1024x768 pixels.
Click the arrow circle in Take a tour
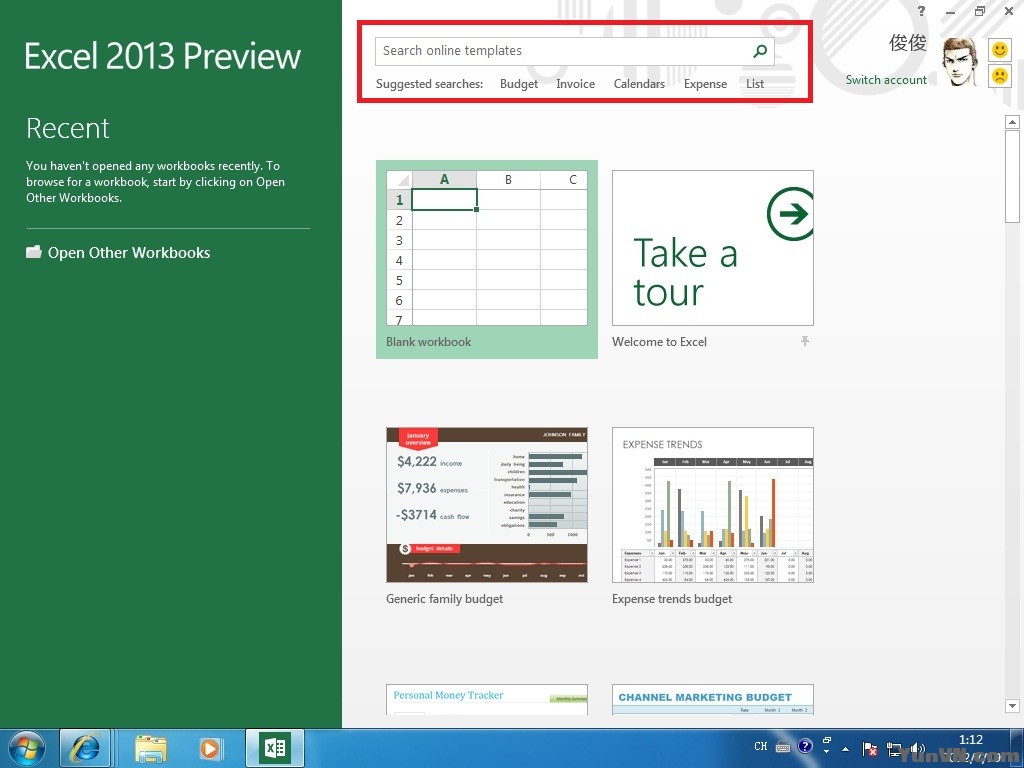coord(790,214)
